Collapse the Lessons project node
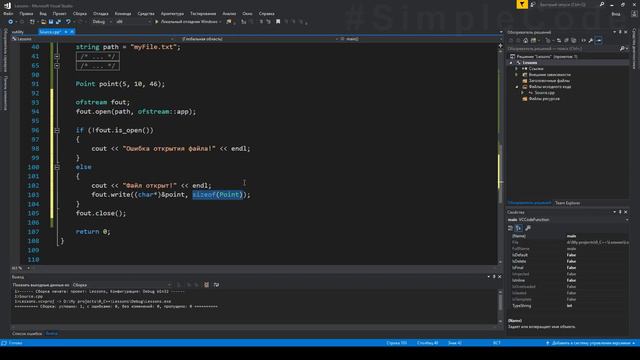The width and height of the screenshot is (640, 360). click(x=511, y=63)
